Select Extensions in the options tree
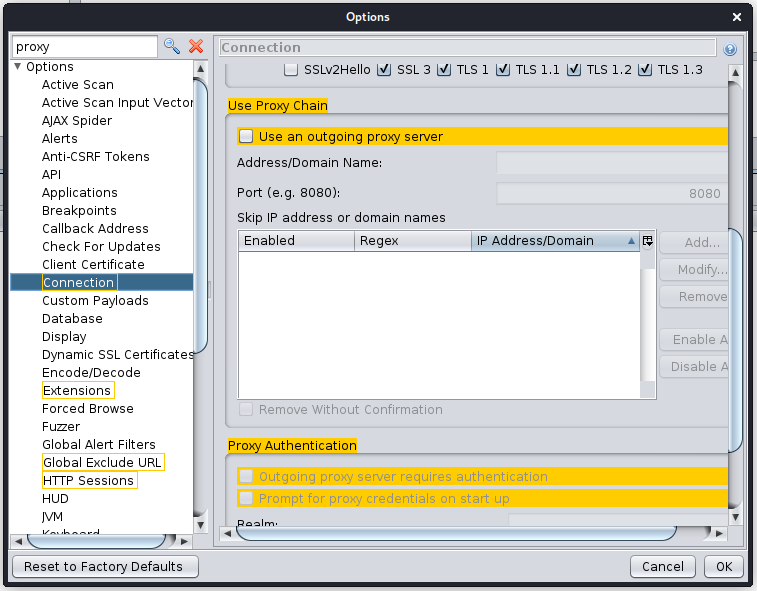This screenshot has height=591, width=757. 77,391
